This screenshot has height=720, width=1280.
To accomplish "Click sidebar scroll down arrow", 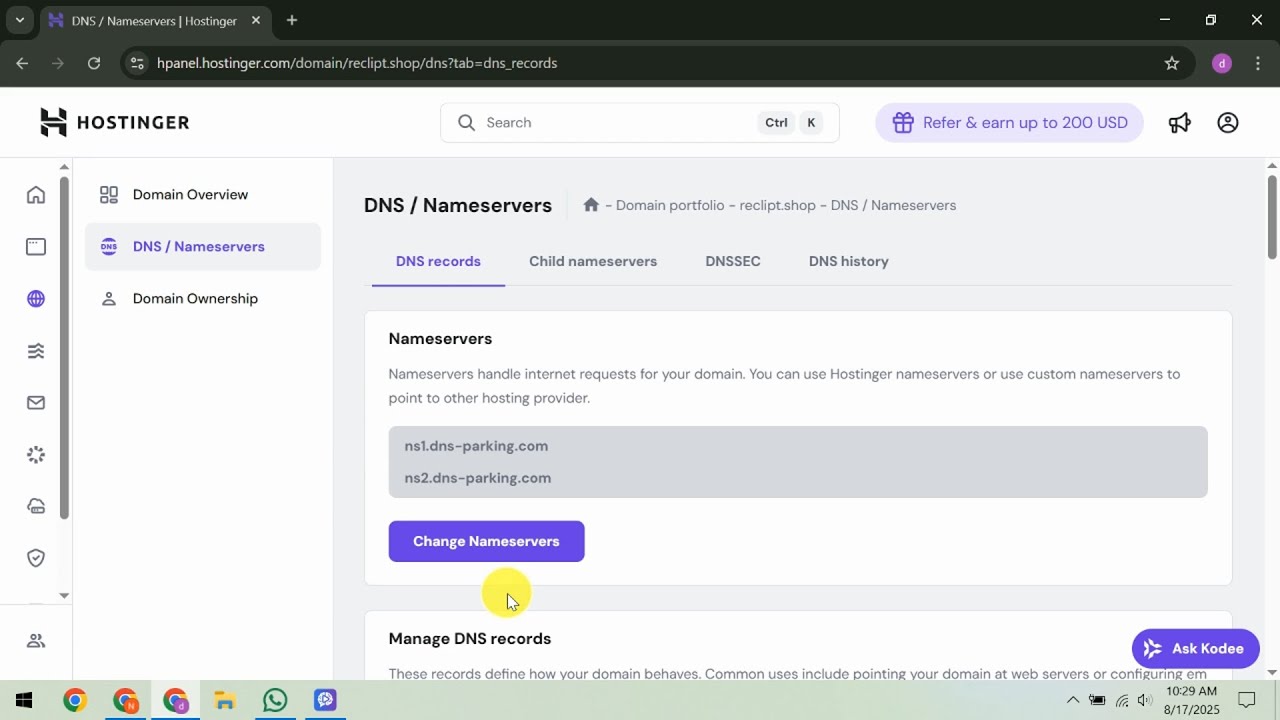I will click(x=64, y=595).
